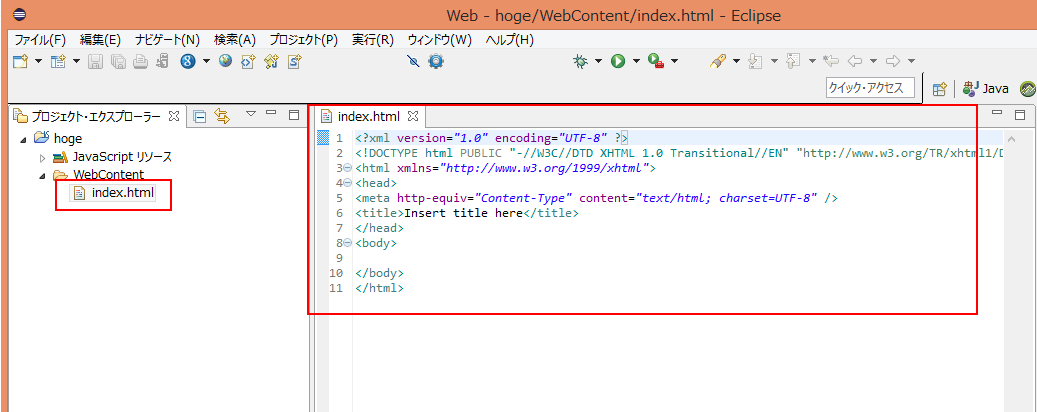The width and height of the screenshot is (1037, 412).
Task: Open the web browser globe icon
Action: point(226,62)
